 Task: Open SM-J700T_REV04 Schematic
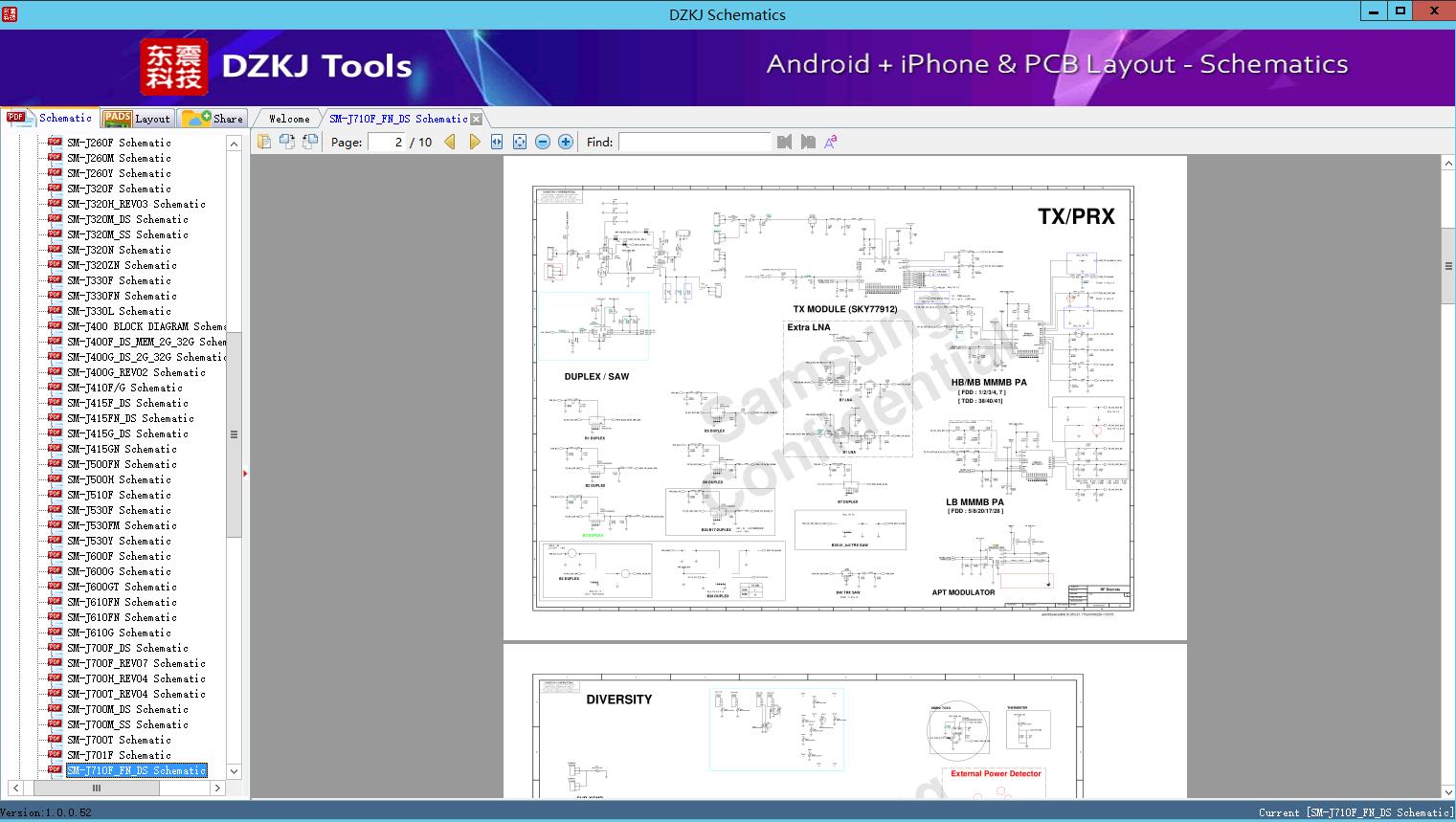pos(136,694)
